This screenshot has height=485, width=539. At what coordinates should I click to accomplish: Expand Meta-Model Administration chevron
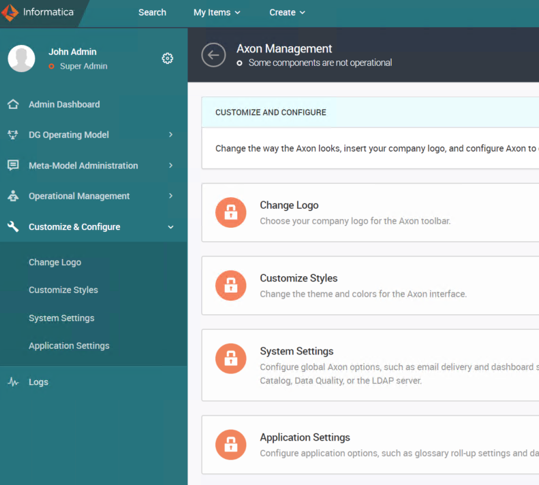170,165
